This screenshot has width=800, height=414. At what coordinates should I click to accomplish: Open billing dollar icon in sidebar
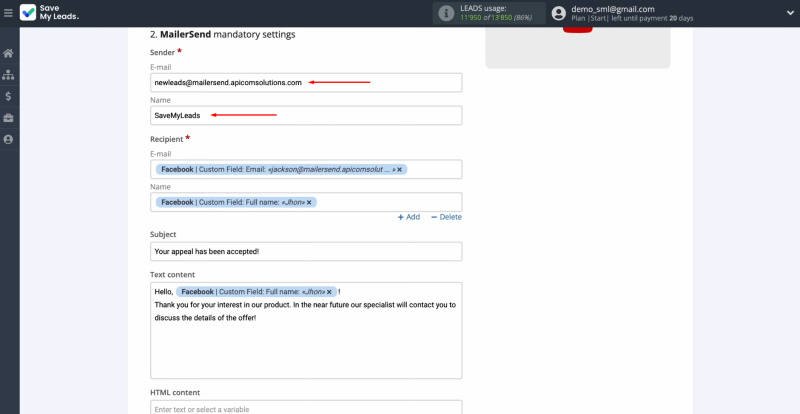(8, 96)
